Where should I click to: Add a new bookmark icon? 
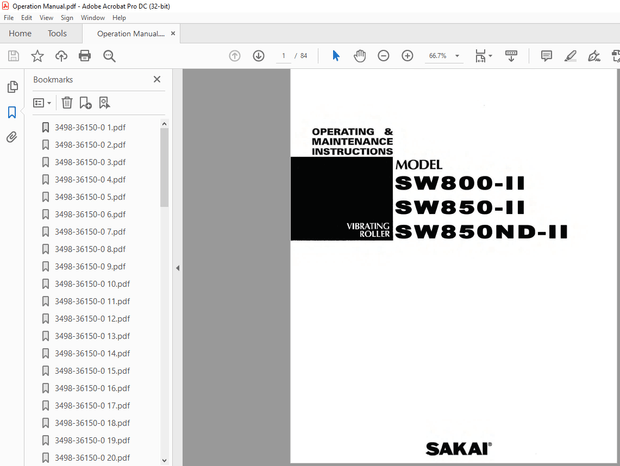tap(85, 103)
